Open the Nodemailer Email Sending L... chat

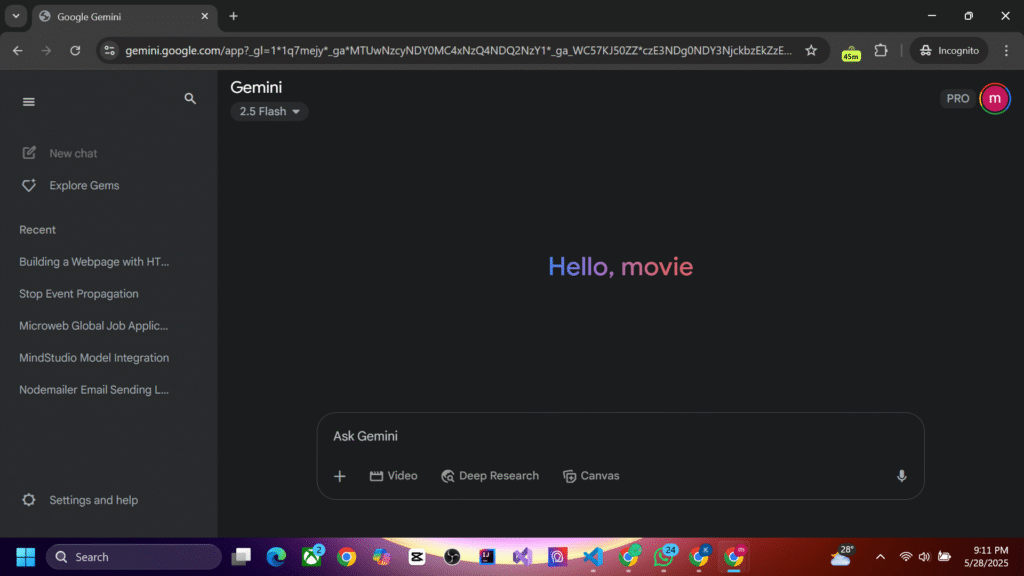[x=94, y=390]
